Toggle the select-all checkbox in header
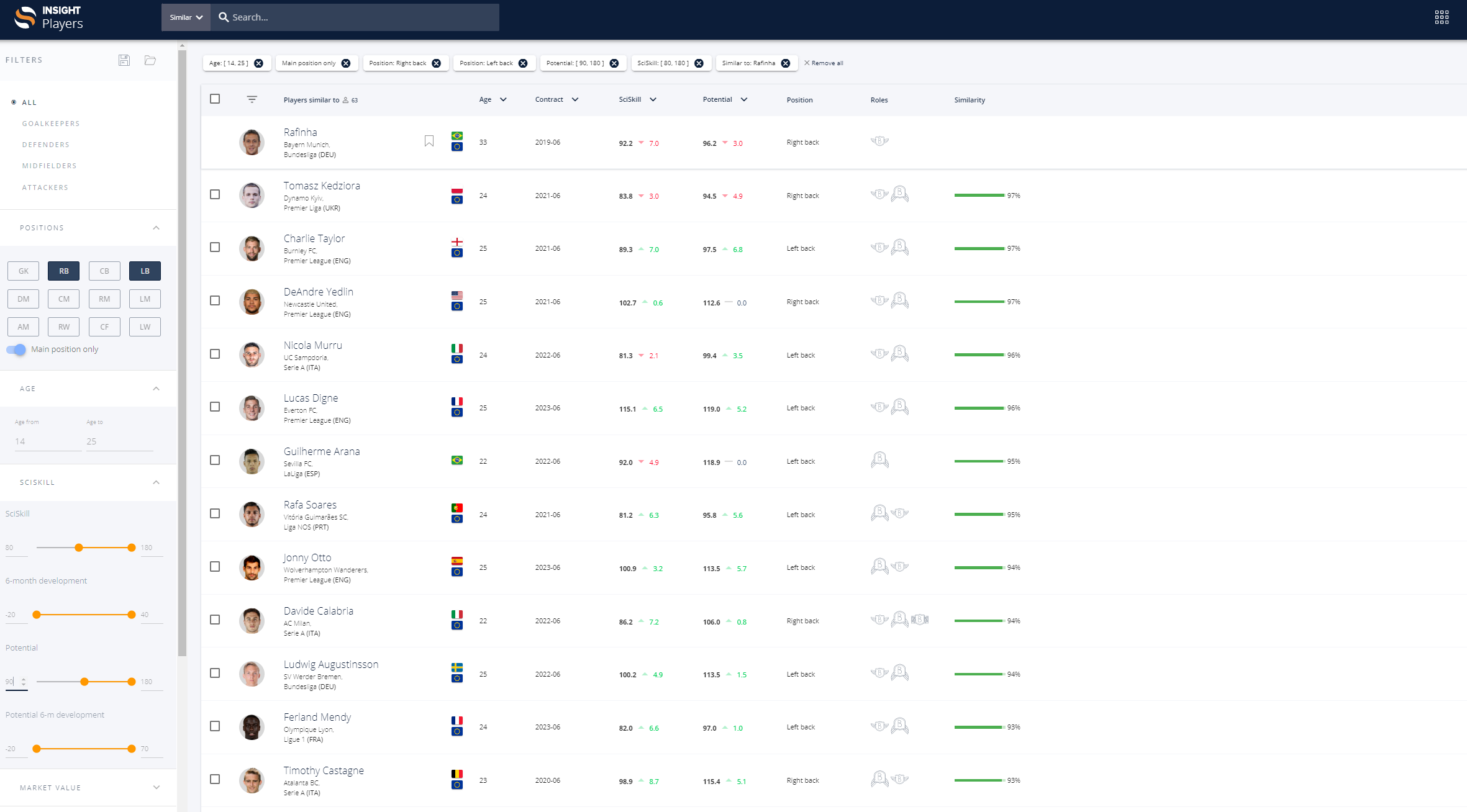Viewport: 1467px width, 812px height. pyautogui.click(x=215, y=99)
